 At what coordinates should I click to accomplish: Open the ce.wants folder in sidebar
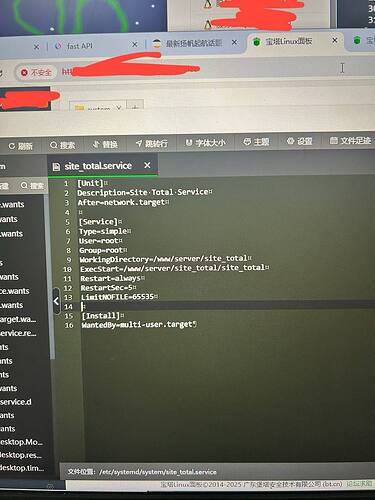(15, 291)
